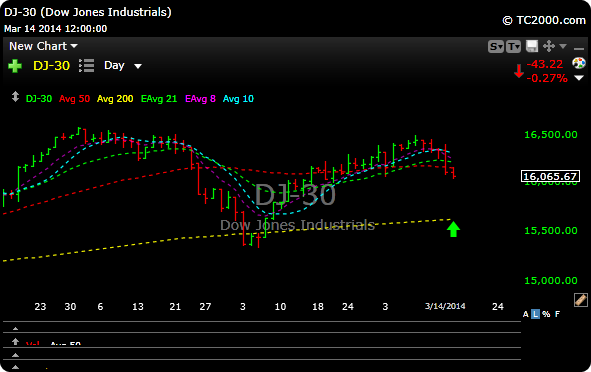Viewport: 591px width, 372px height.
Task: Click the Avg 200 legend label
Action: [x=115, y=99]
